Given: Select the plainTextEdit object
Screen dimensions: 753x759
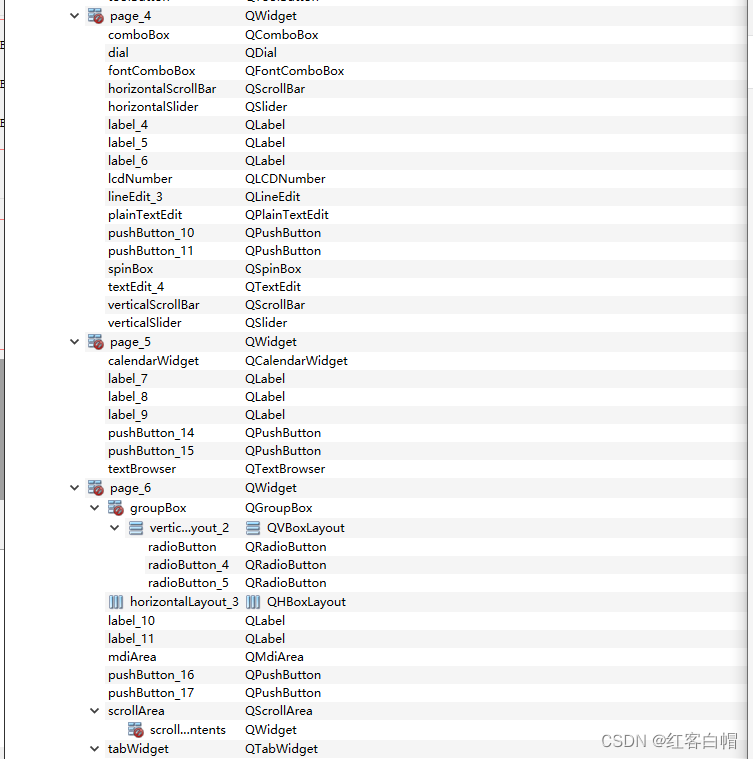Looking at the screenshot, I should (x=145, y=214).
